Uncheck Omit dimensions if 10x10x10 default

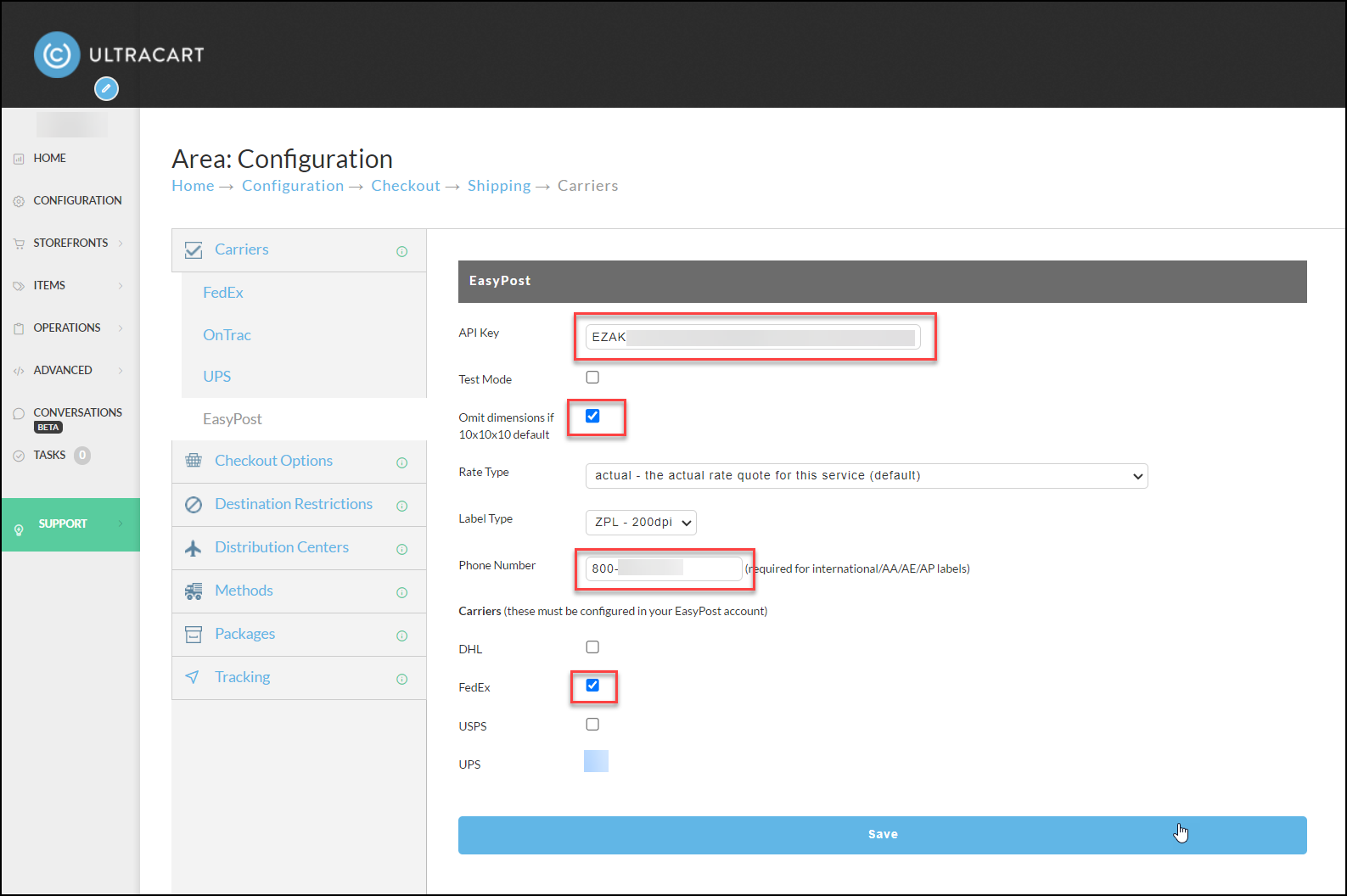(x=592, y=416)
